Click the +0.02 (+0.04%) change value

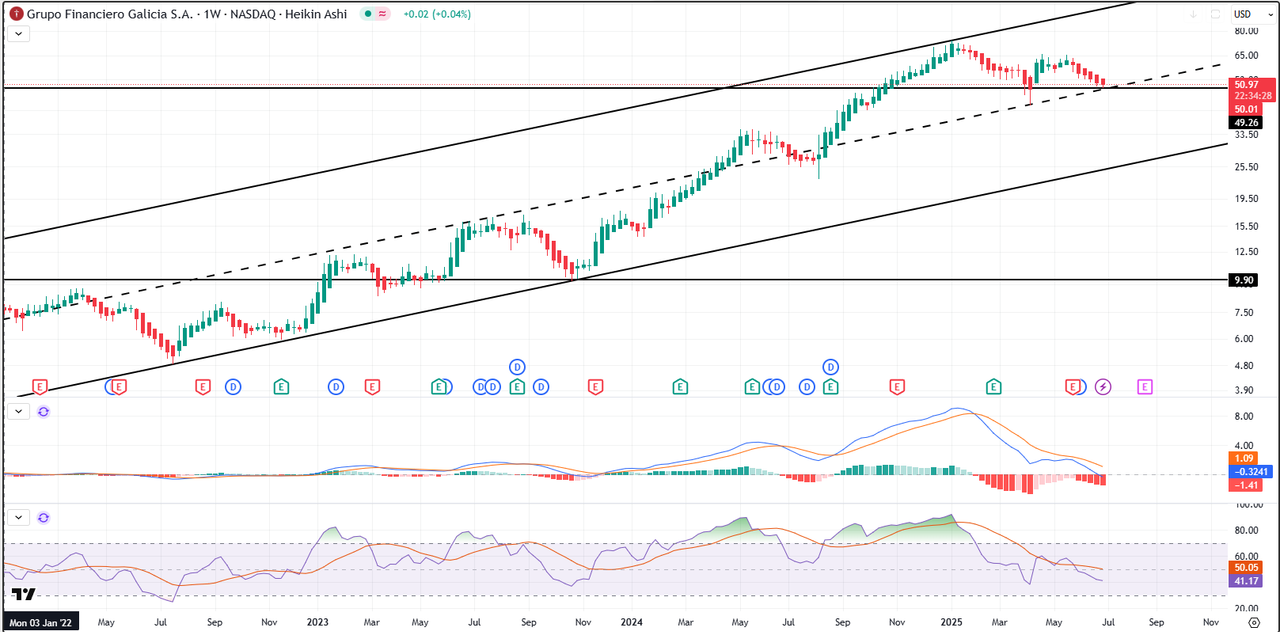(x=436, y=14)
